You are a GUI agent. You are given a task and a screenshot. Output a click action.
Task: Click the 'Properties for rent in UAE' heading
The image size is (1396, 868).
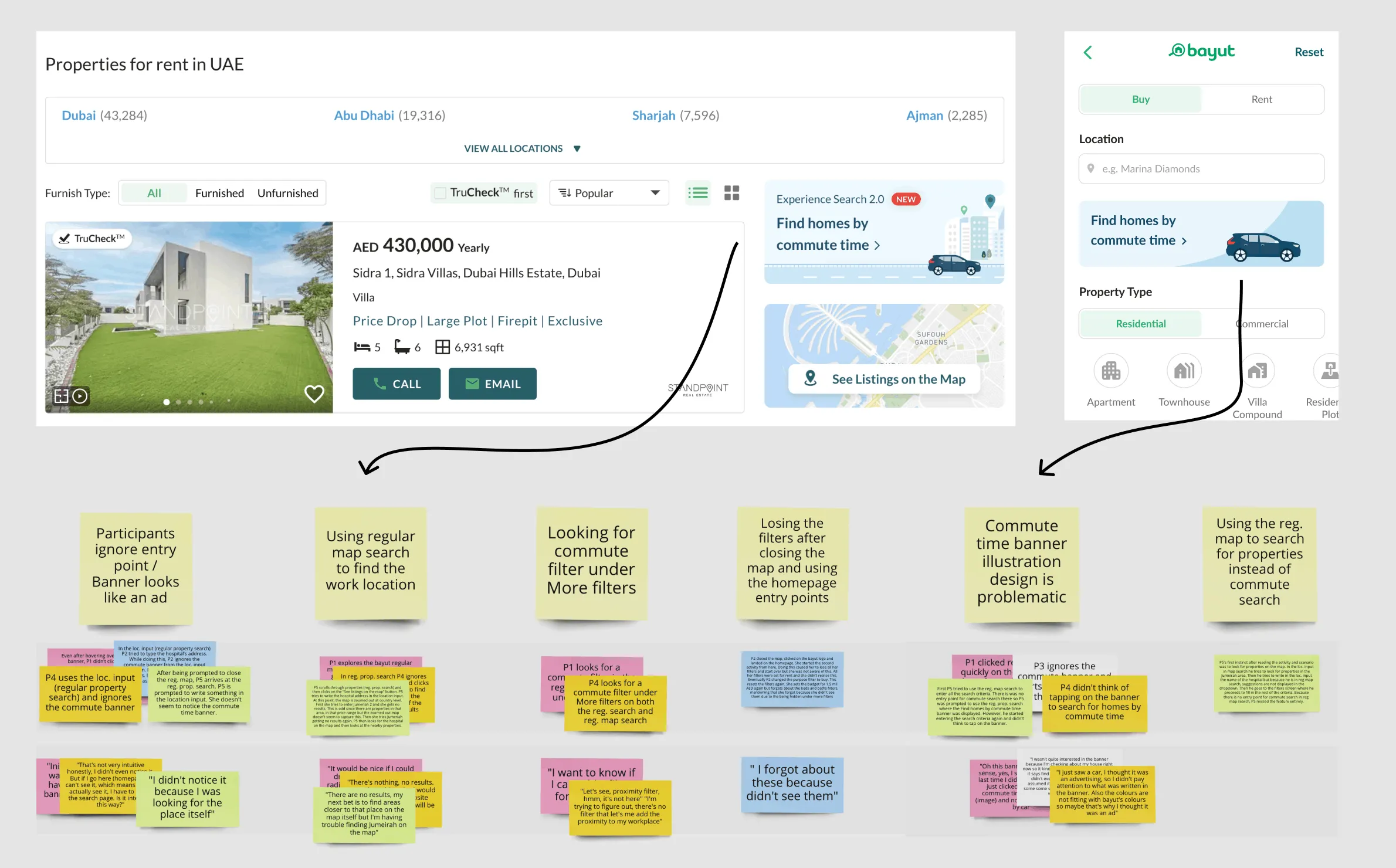tap(144, 64)
